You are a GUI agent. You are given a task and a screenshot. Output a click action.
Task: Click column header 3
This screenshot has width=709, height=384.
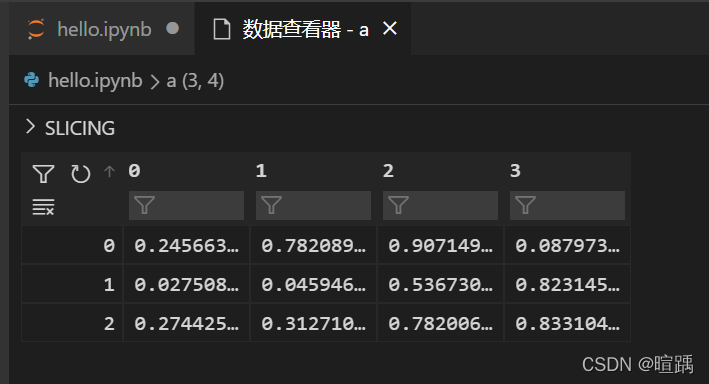515,171
